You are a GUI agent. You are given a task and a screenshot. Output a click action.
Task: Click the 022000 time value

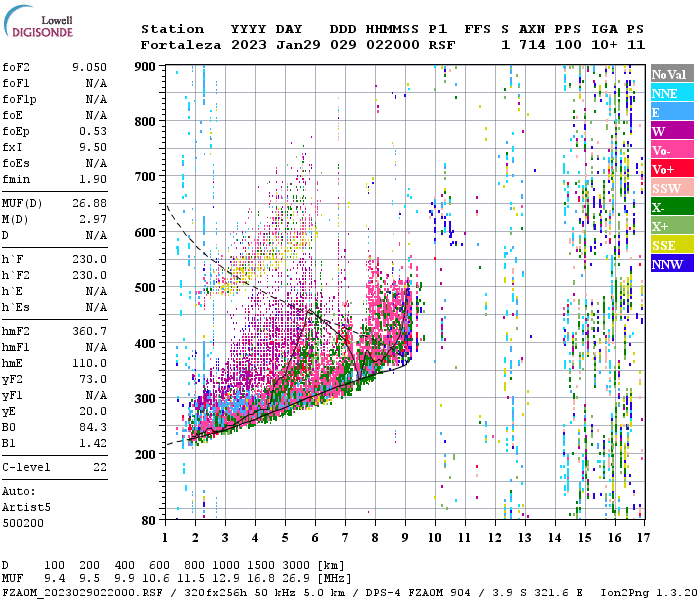click(392, 45)
